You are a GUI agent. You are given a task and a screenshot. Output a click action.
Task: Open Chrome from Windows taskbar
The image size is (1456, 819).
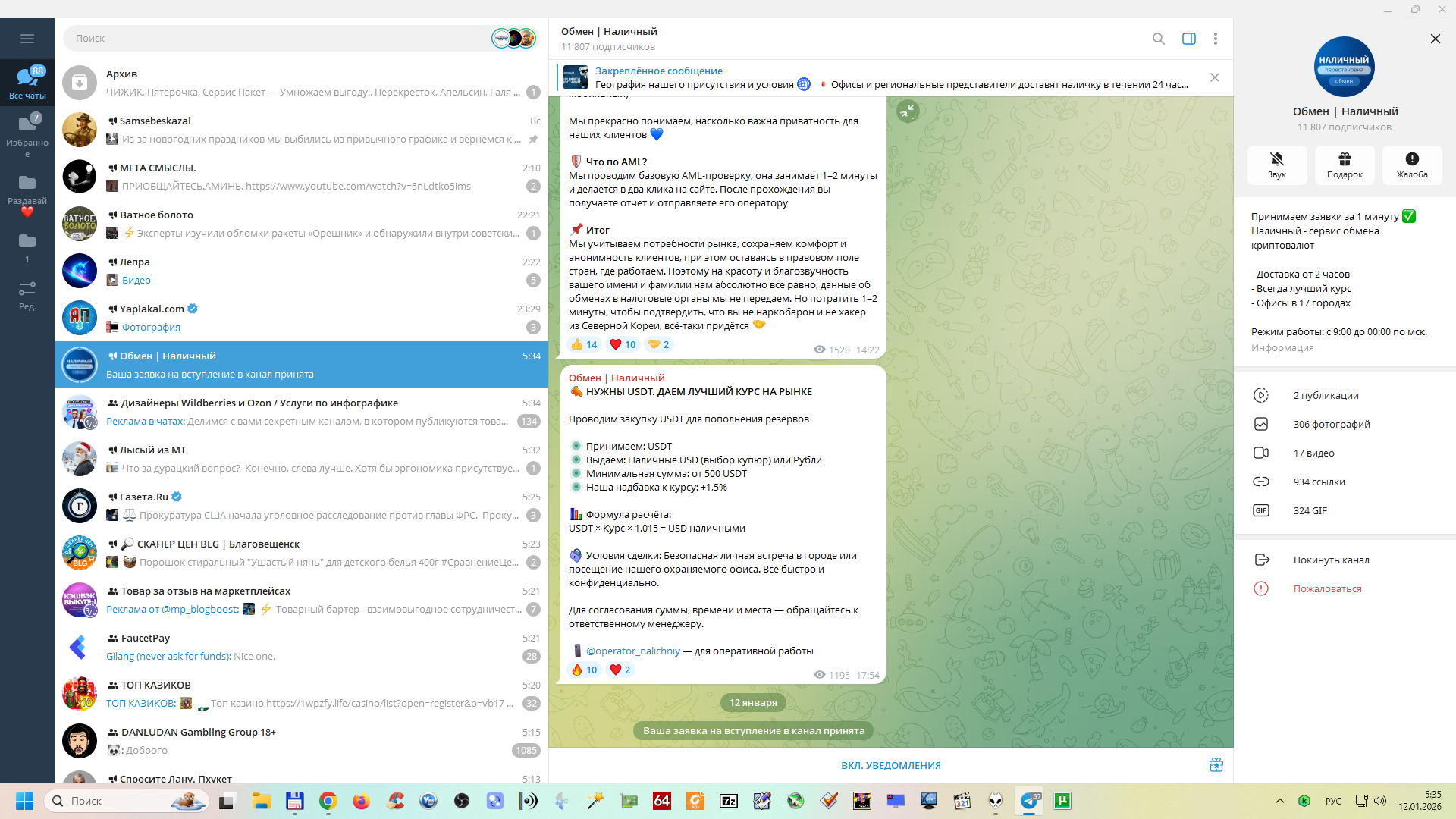click(328, 801)
